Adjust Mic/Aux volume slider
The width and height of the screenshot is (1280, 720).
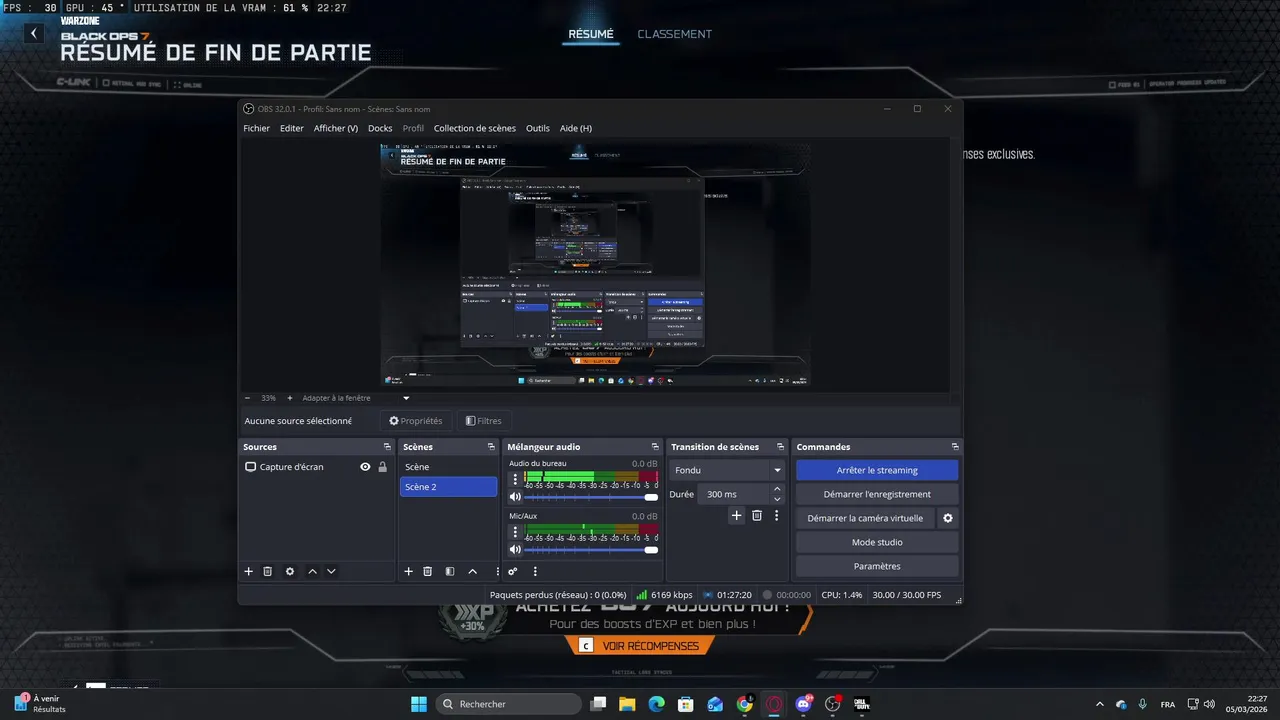(x=590, y=549)
